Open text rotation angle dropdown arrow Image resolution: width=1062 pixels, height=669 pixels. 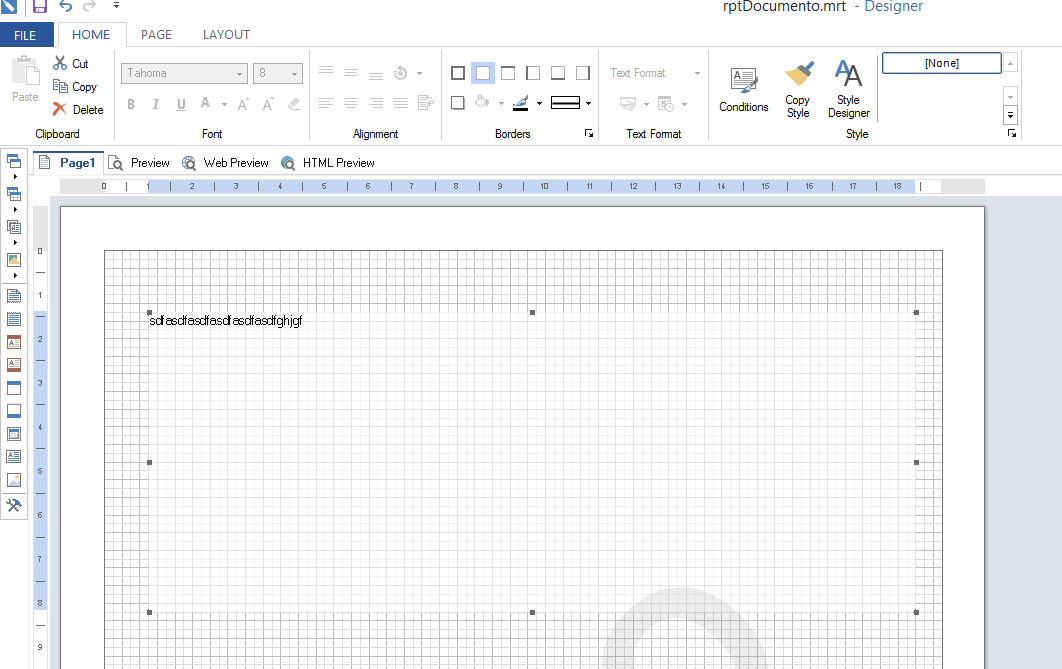pos(419,73)
